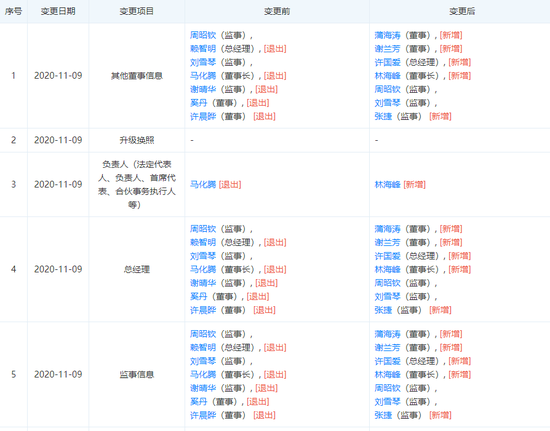
Task: Open 赖智明 link in 监事信息 row
Action: [203, 348]
